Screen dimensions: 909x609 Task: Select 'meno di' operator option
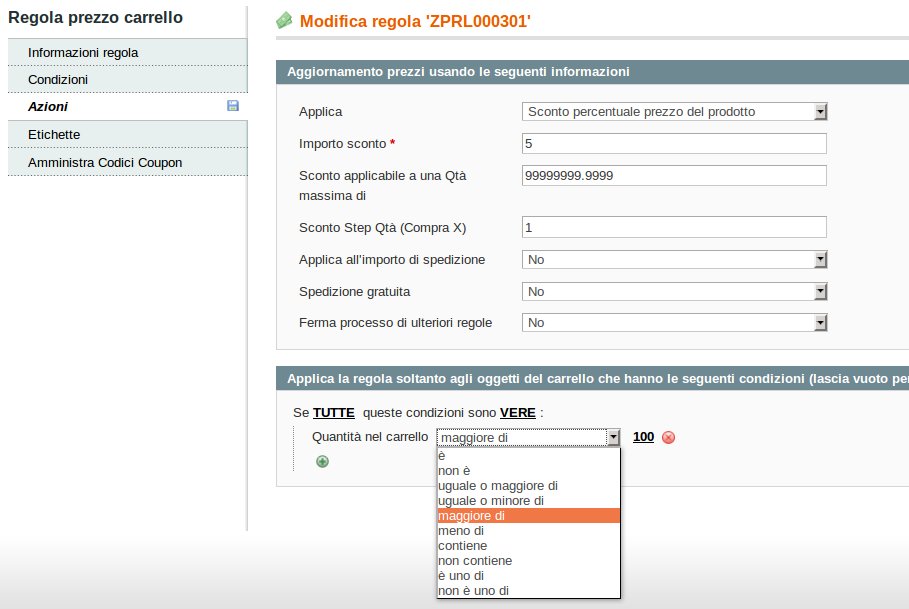pyautogui.click(x=461, y=531)
